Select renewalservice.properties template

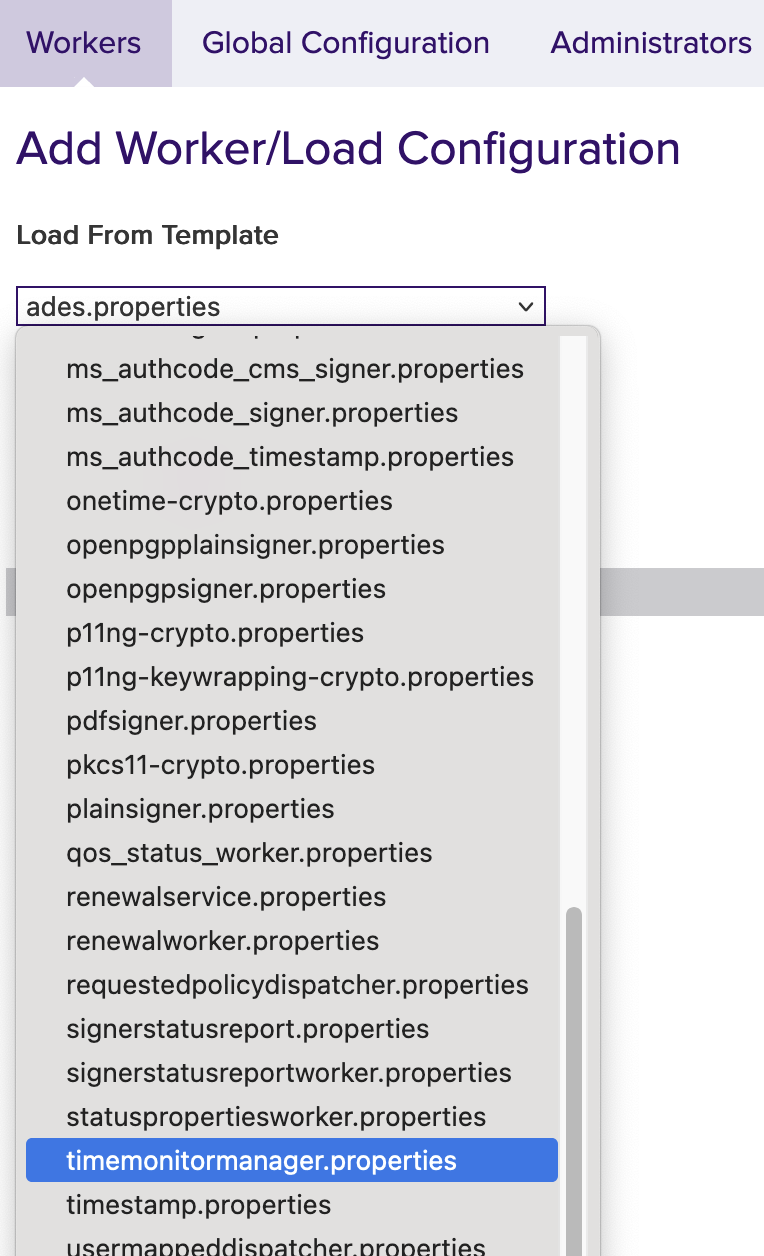226,897
